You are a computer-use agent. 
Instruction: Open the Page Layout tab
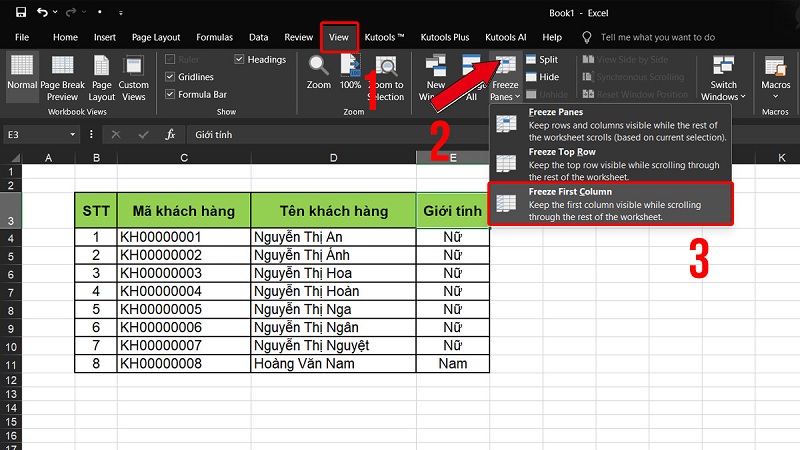156,37
